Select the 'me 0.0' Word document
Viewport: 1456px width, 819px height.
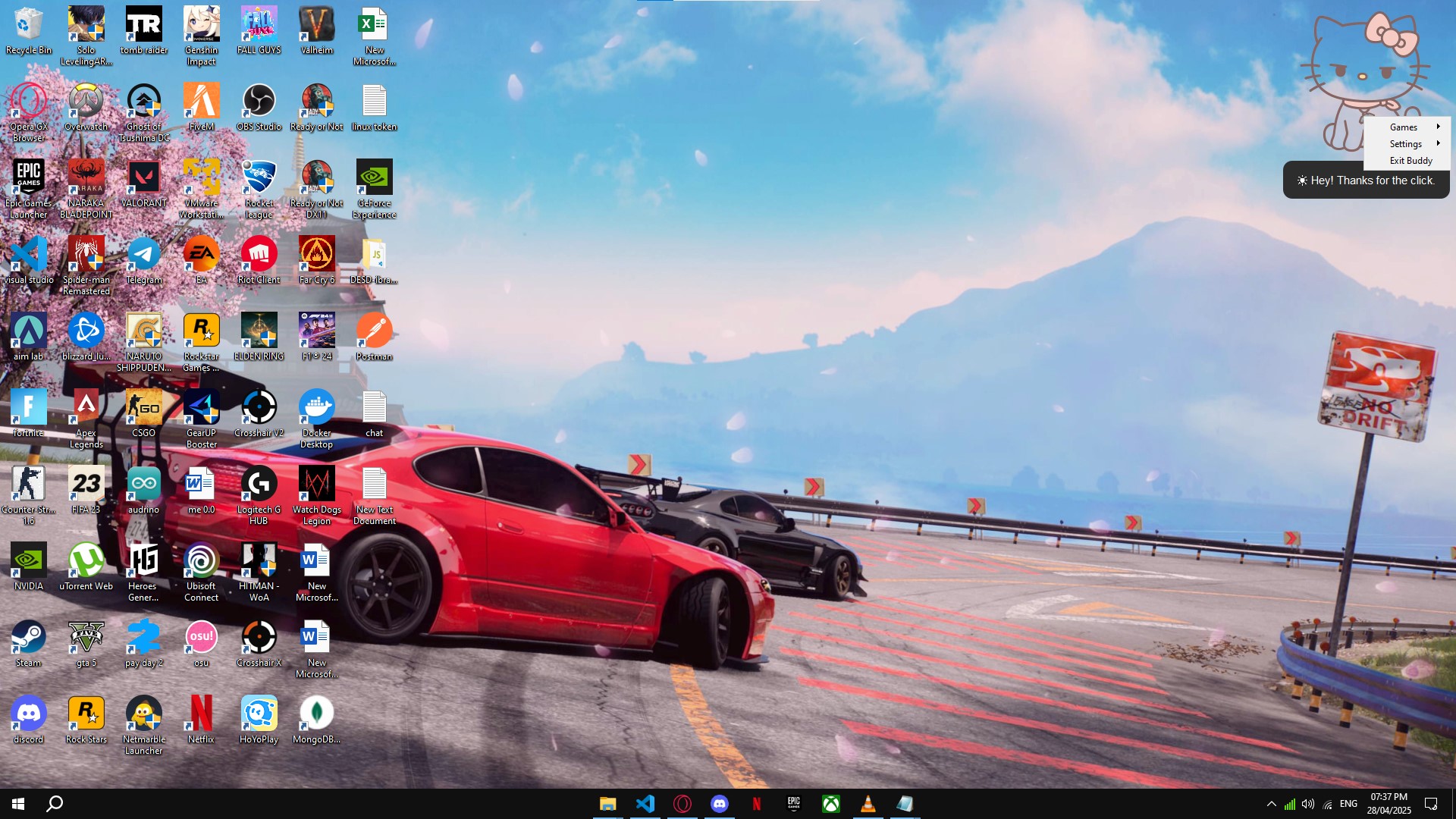(201, 491)
